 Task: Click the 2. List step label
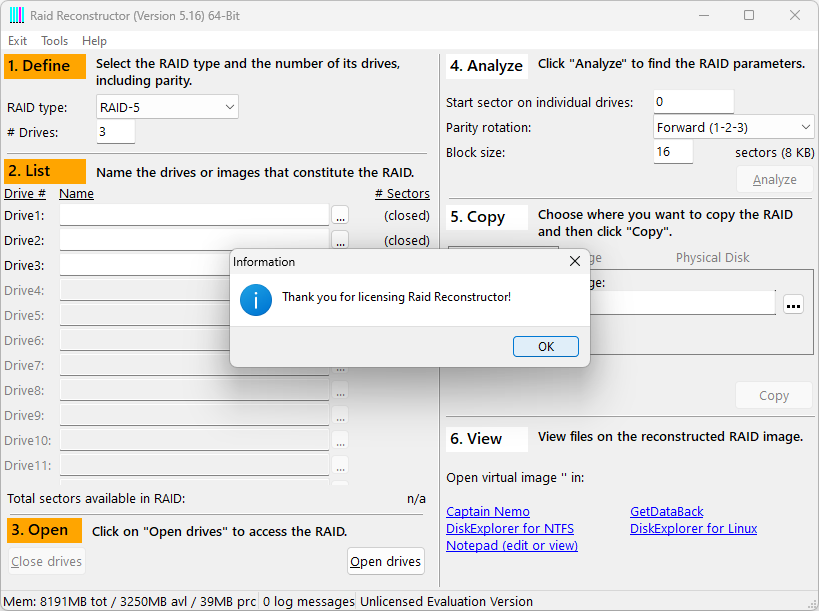(x=45, y=171)
